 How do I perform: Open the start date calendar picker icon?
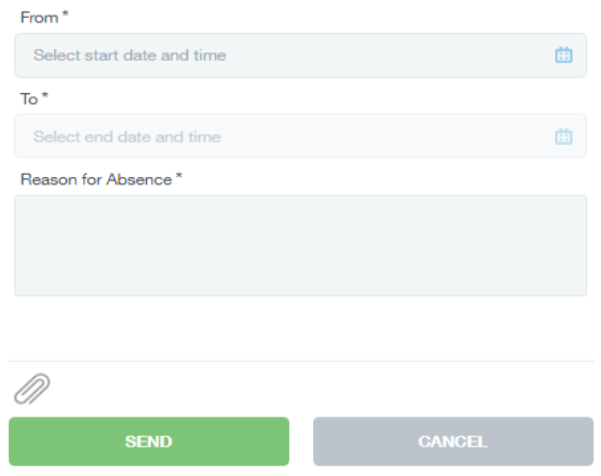(x=563, y=55)
